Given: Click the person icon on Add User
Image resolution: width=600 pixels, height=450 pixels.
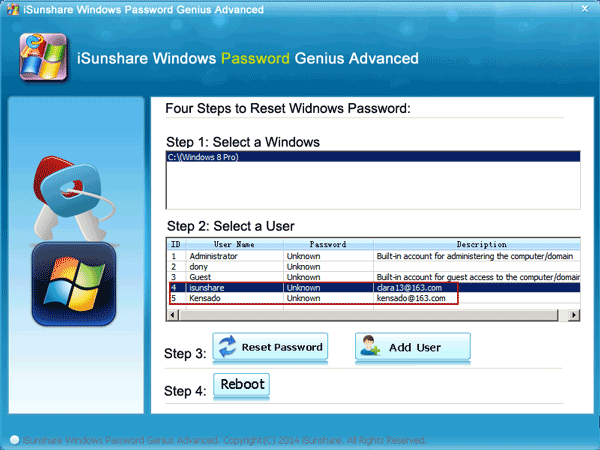Looking at the screenshot, I should tap(370, 346).
